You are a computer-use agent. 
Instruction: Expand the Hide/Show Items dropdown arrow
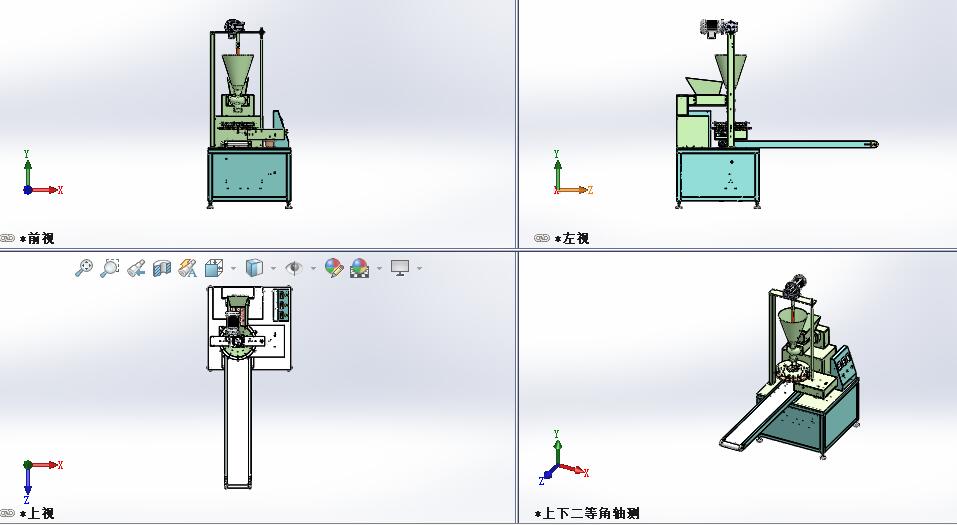tap(313, 268)
